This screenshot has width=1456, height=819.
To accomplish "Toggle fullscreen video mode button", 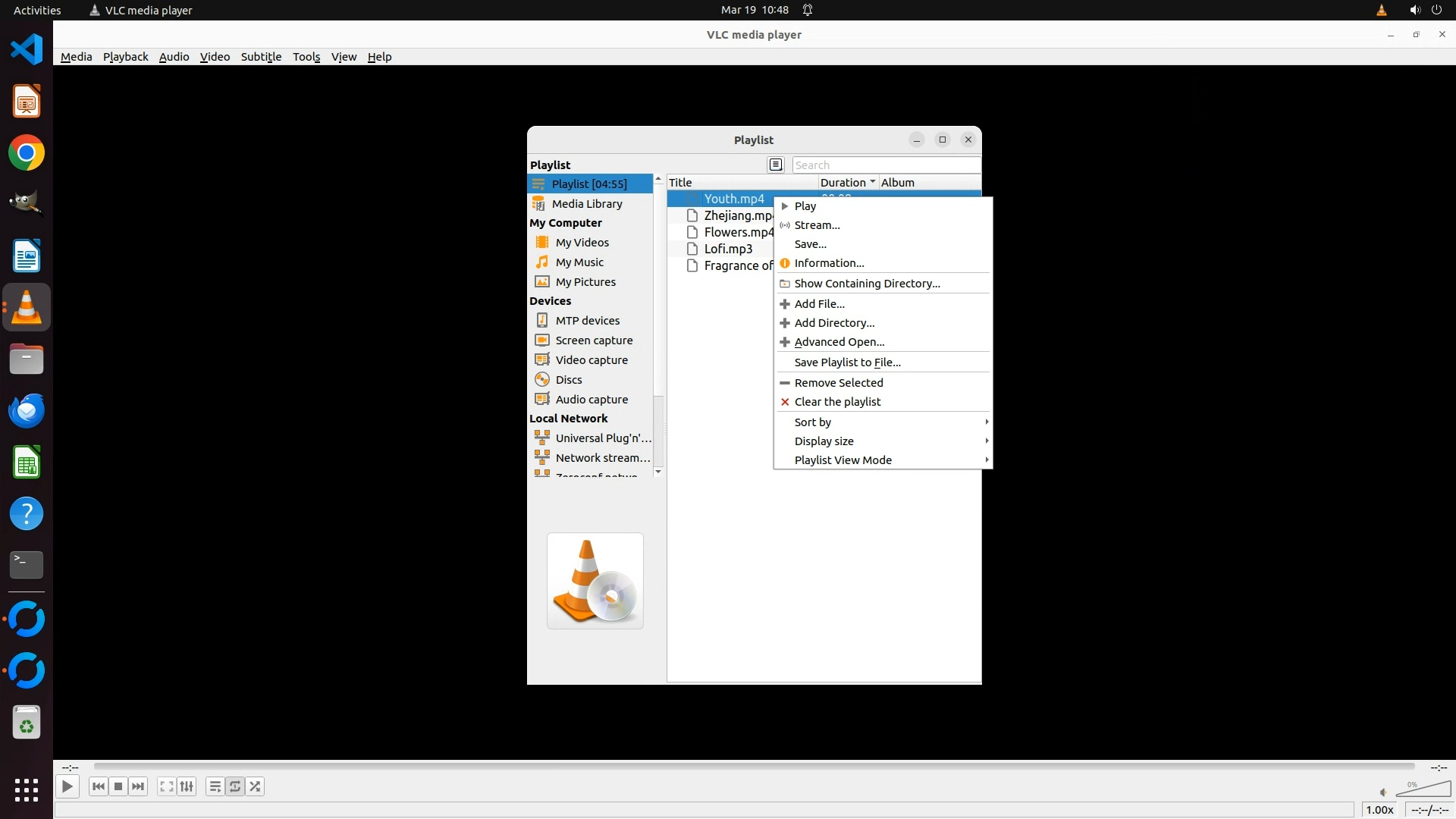I will [166, 786].
